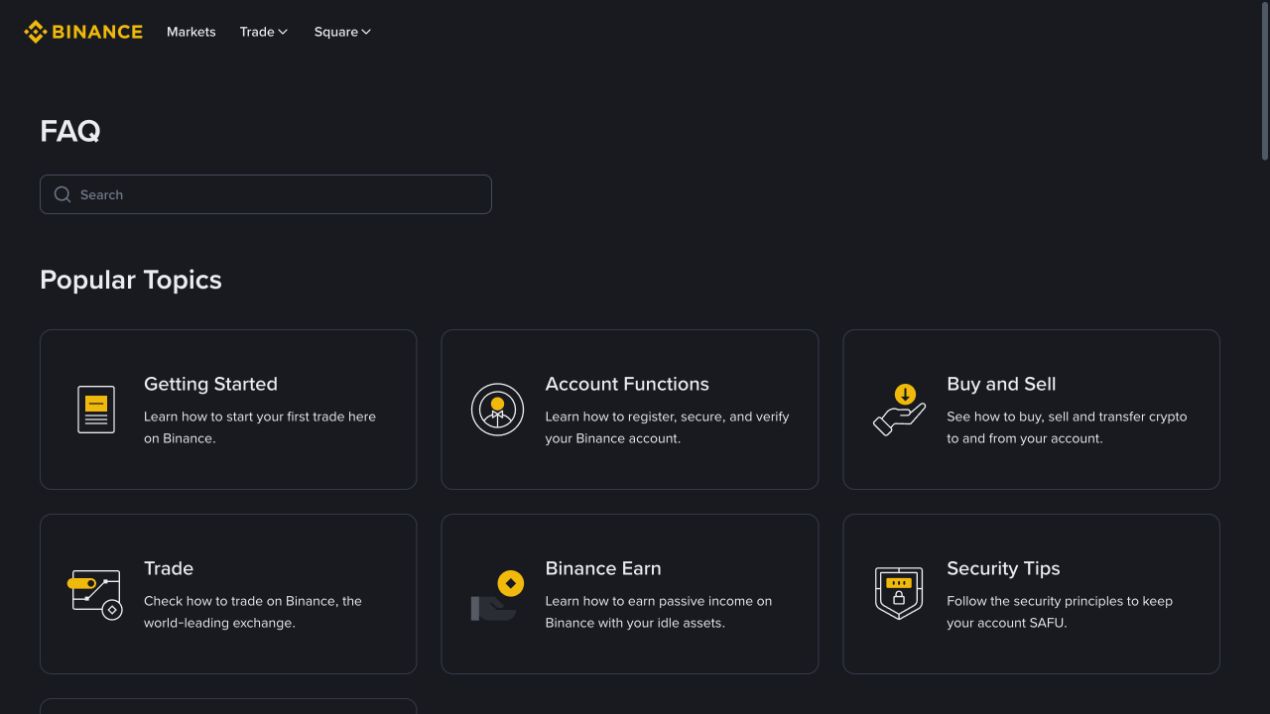The image size is (1270, 714).
Task: Click the Buy and Sell hand icon
Action: (899, 409)
